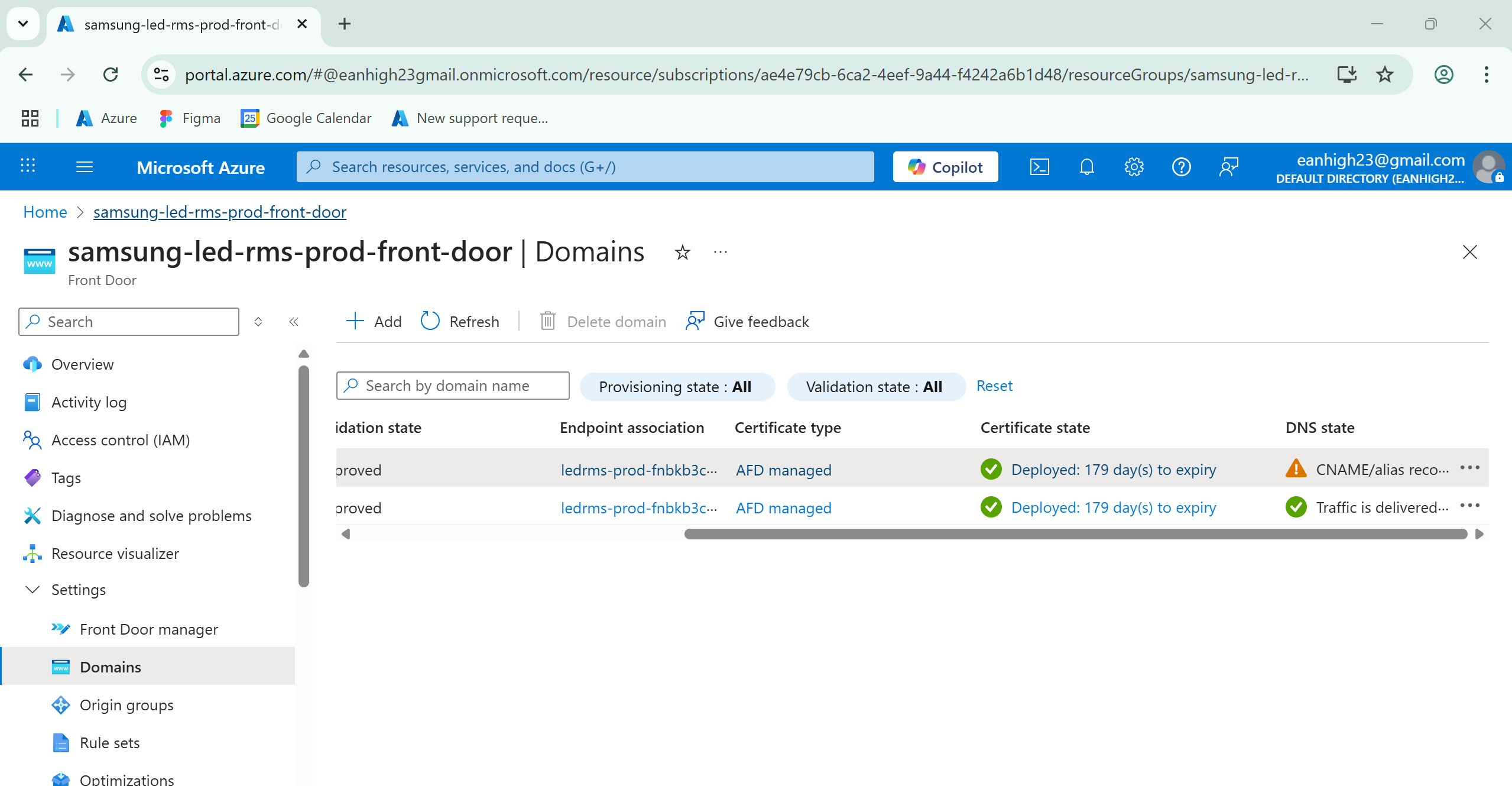
Task: Open Rule sets
Action: tap(110, 743)
